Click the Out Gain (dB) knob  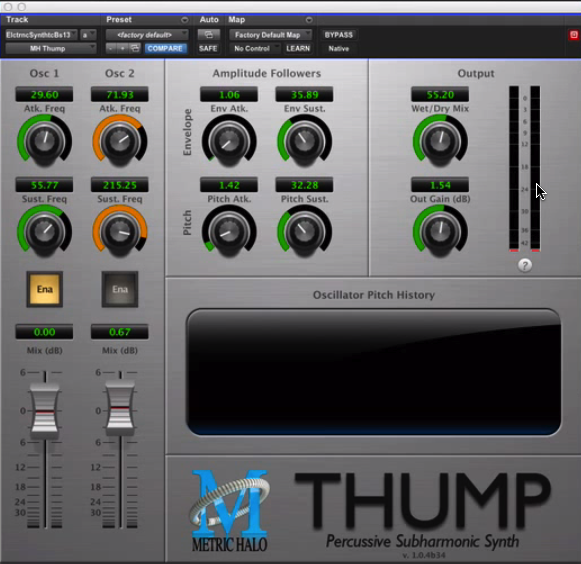click(440, 232)
